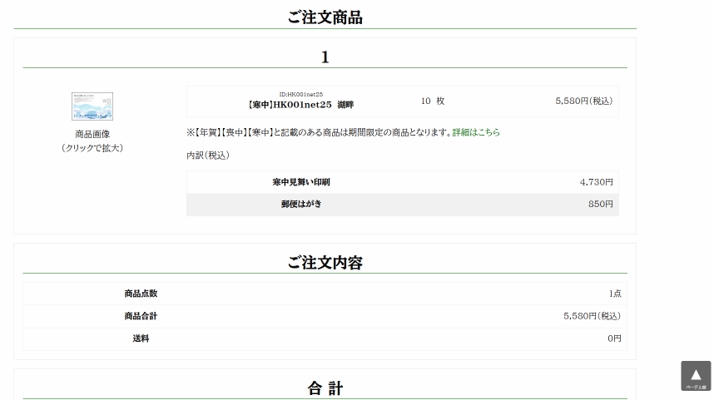The image size is (714, 400).
Task: Click the item number 1 heading
Action: click(x=325, y=57)
